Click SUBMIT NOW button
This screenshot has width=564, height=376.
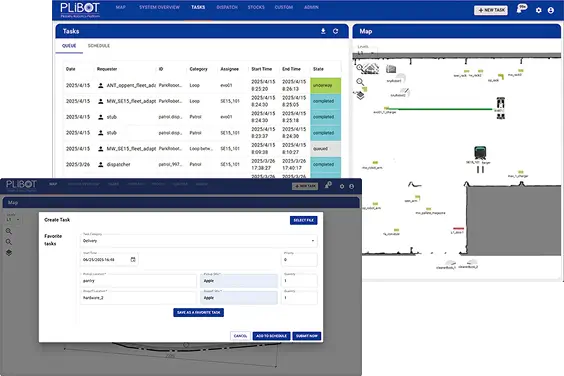306,336
